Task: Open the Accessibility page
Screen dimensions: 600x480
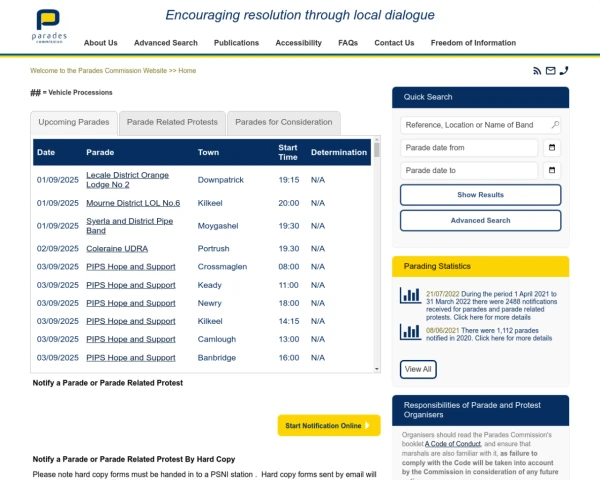Action: tap(298, 43)
